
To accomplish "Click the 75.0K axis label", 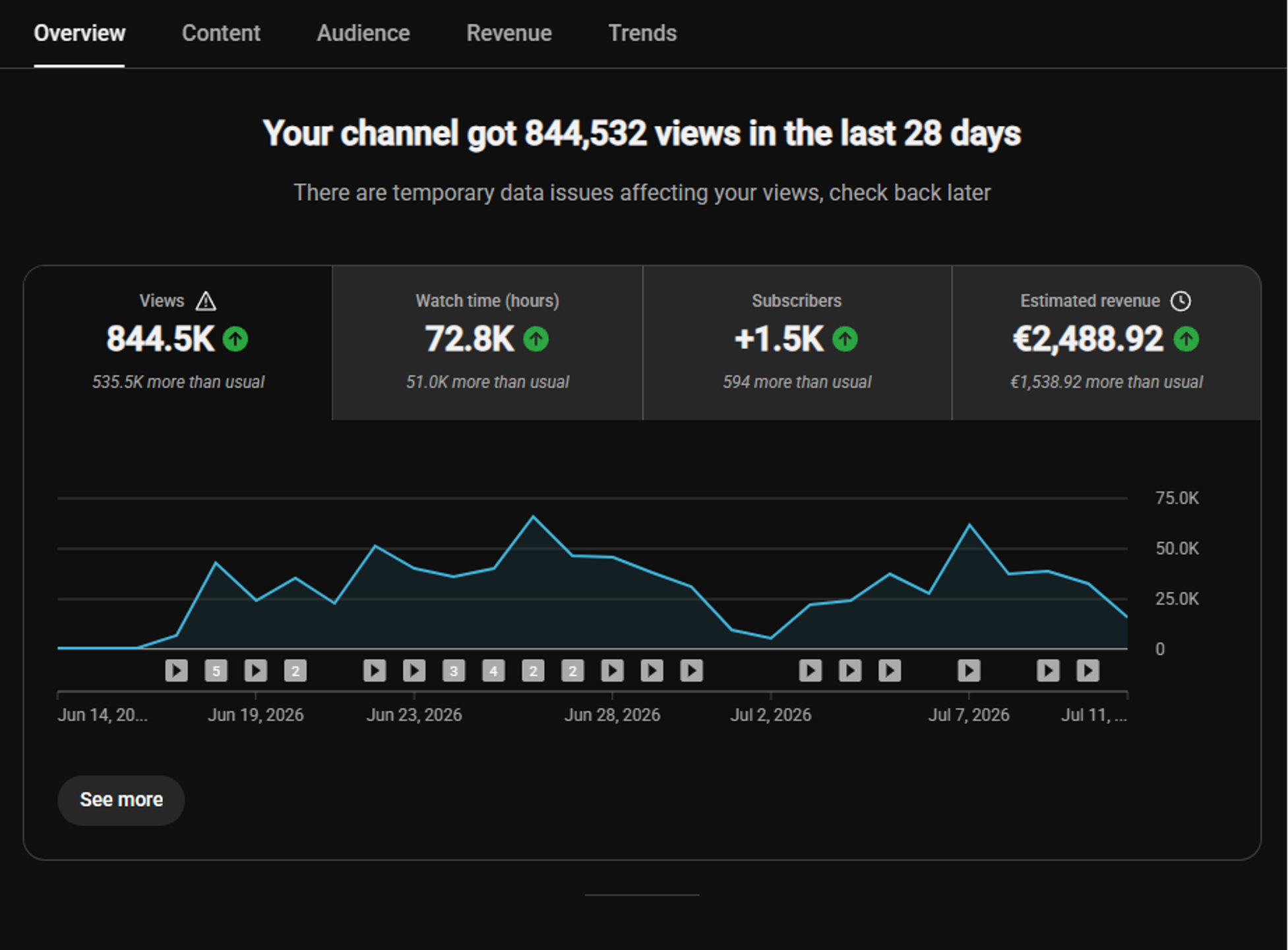I will tap(1177, 498).
